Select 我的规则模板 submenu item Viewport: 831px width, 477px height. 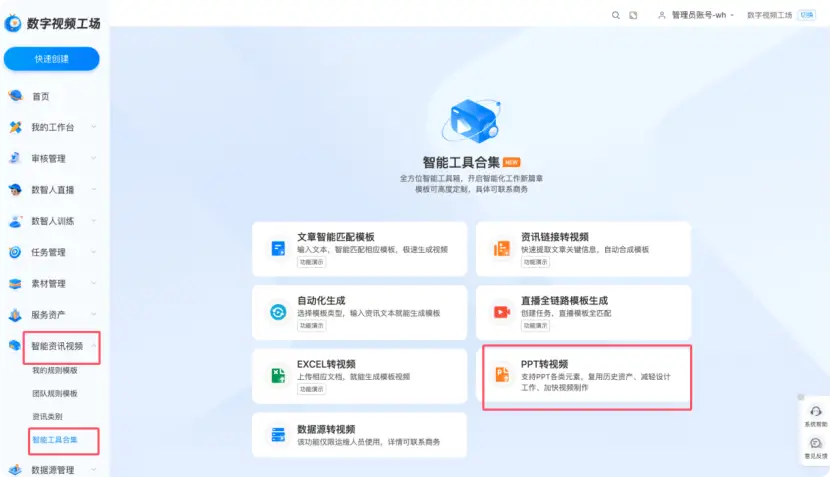(x=54, y=370)
